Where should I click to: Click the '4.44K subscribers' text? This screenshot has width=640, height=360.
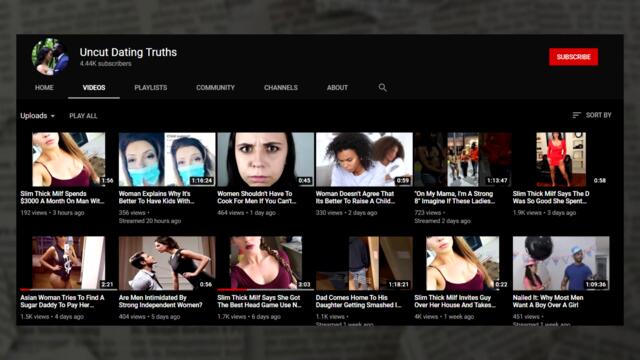106,64
